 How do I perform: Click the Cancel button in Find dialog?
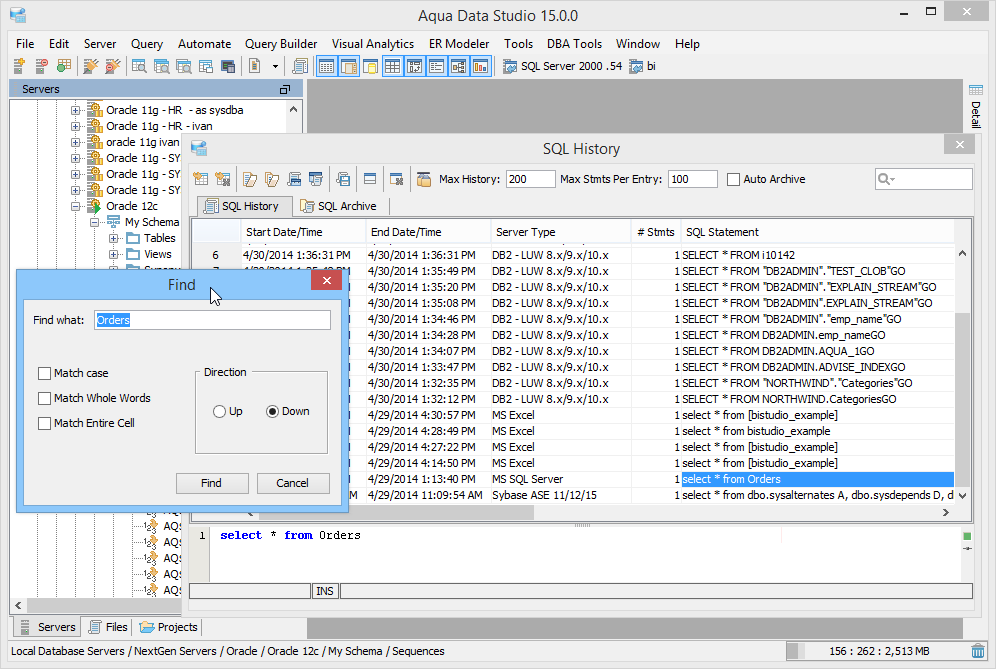[x=293, y=483]
